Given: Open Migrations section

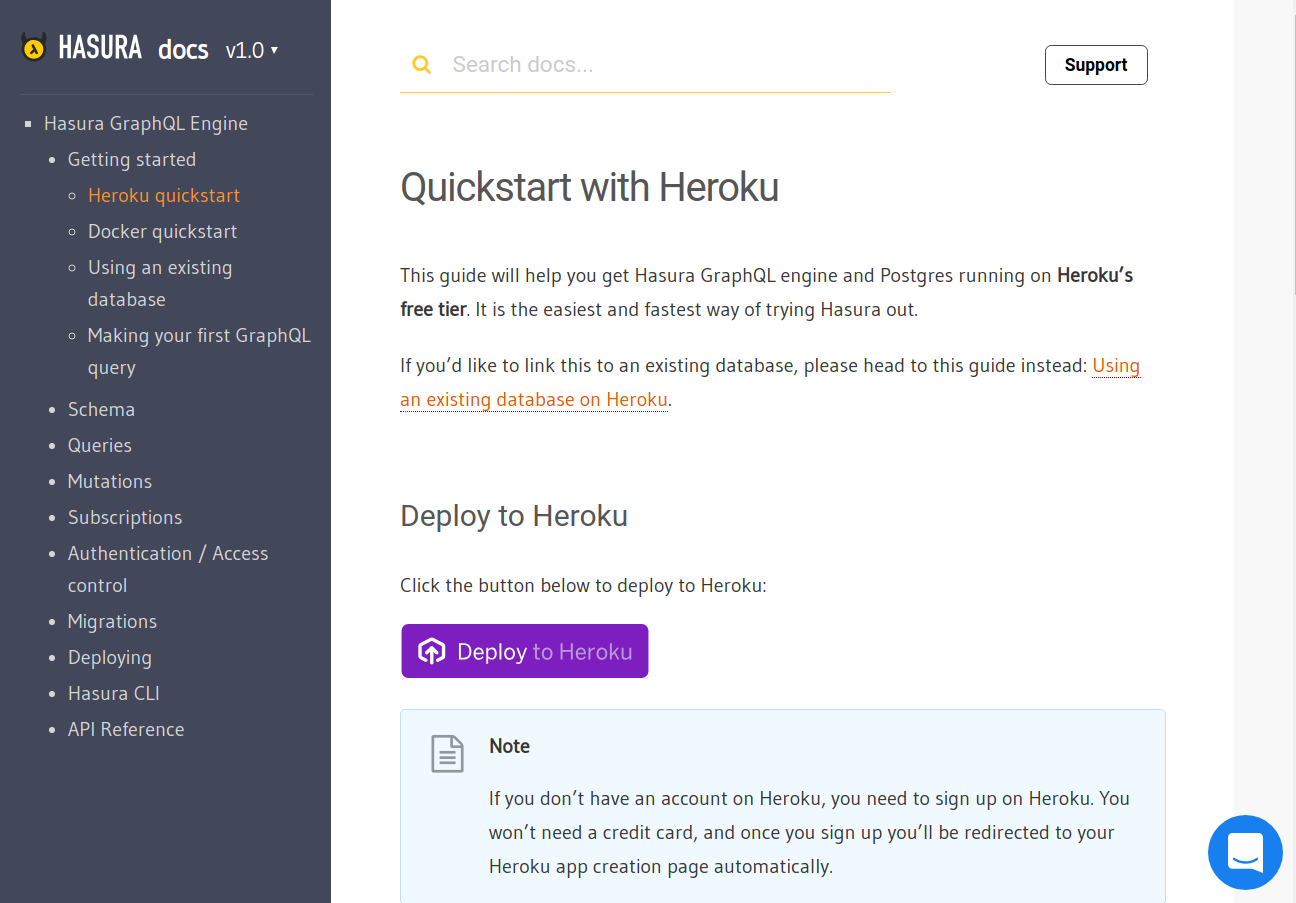Looking at the screenshot, I should point(112,622).
